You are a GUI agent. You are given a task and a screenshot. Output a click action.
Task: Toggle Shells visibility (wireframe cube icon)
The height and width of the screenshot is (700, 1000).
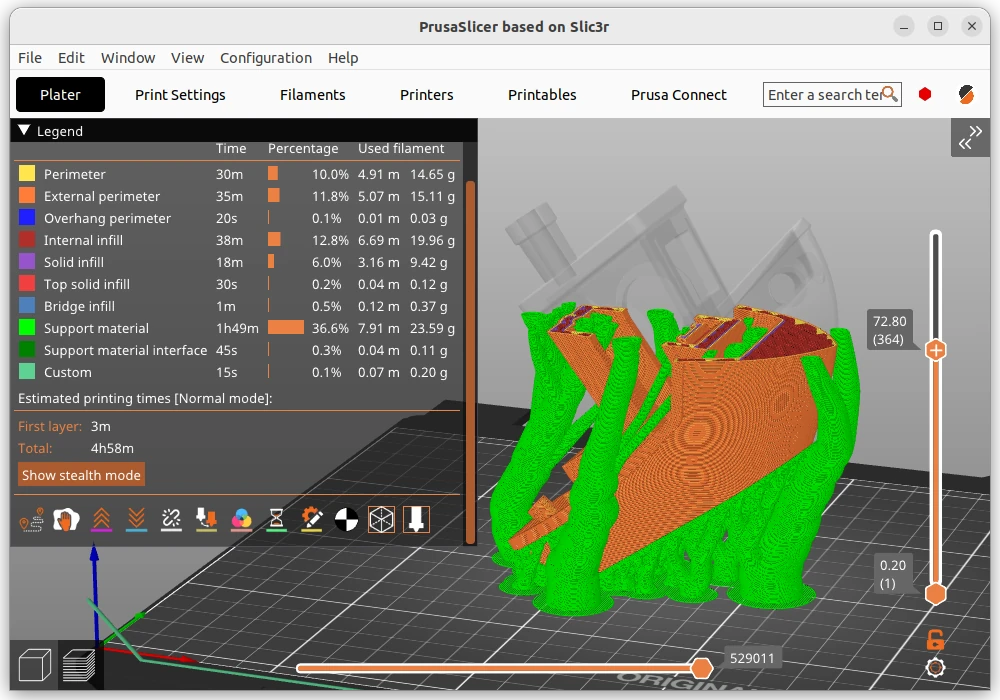pos(381,520)
